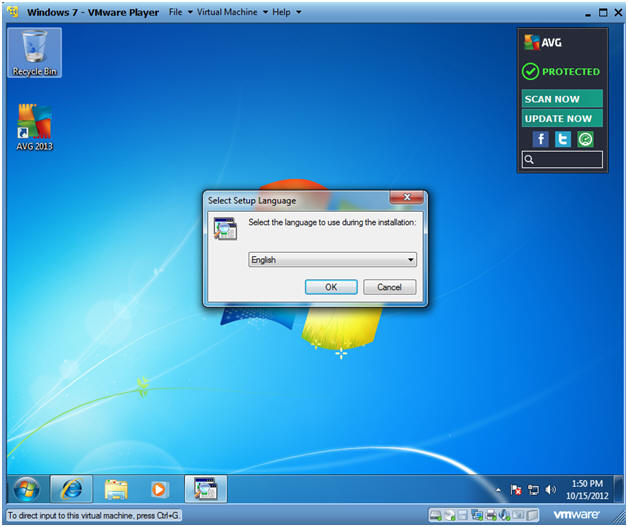
Task: Open Action Center flag icon in tray
Action: pos(516,490)
